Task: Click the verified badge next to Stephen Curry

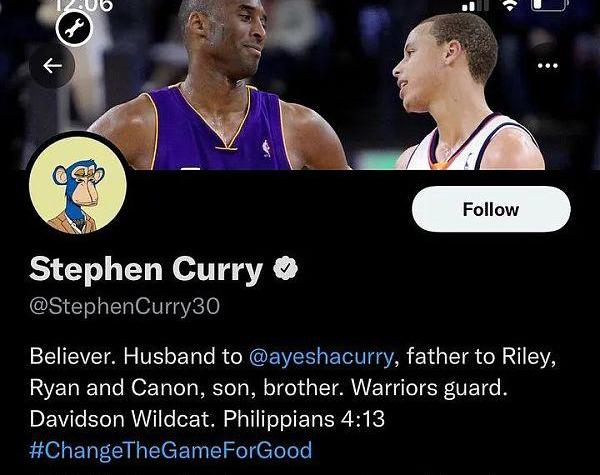Action: pyautogui.click(x=285, y=268)
